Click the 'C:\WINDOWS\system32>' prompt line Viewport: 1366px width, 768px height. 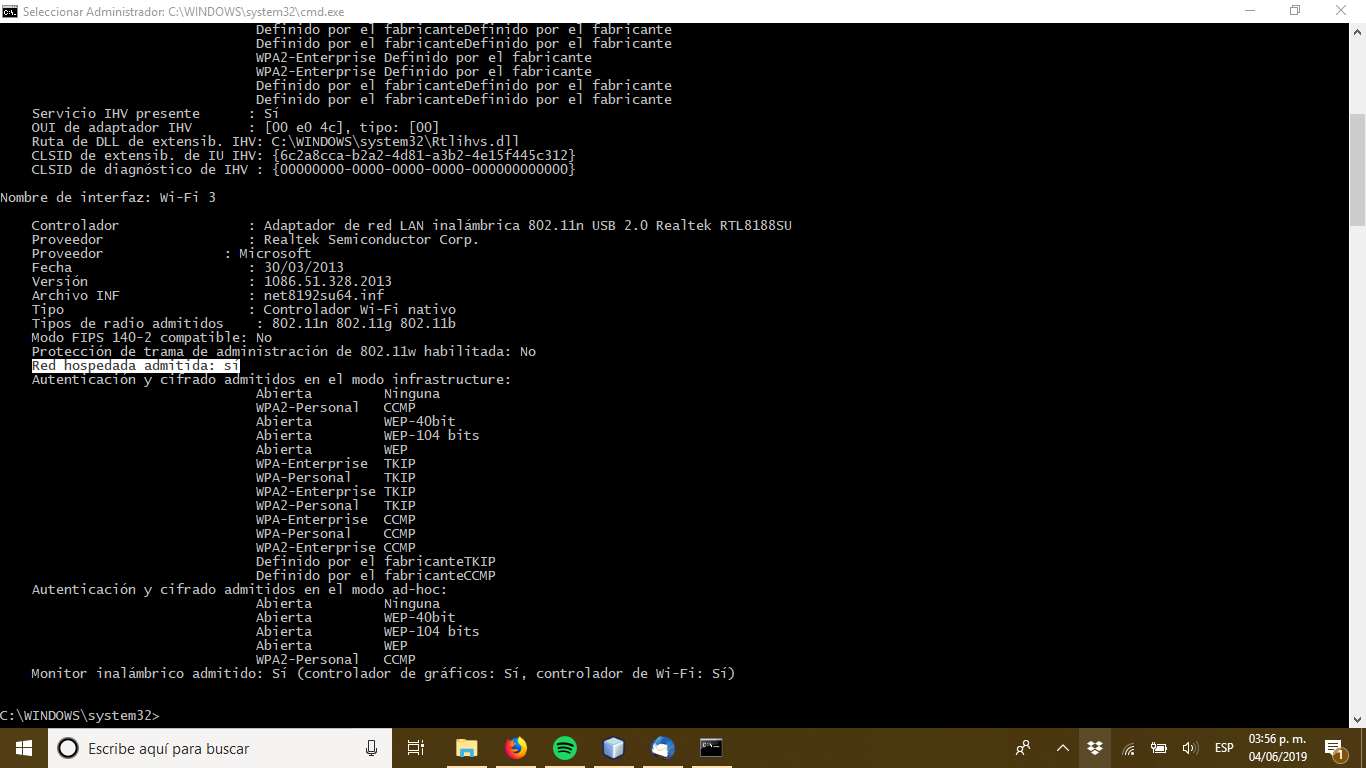[x=80, y=716]
